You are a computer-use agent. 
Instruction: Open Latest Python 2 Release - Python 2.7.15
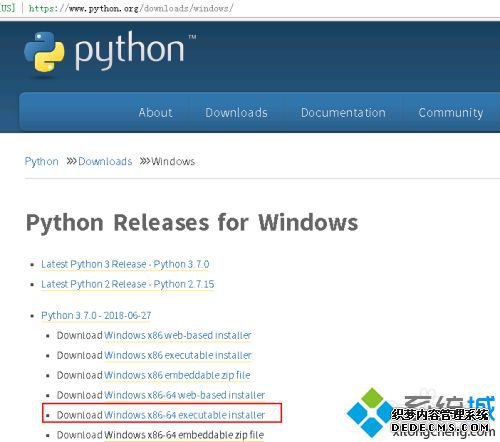click(x=128, y=284)
